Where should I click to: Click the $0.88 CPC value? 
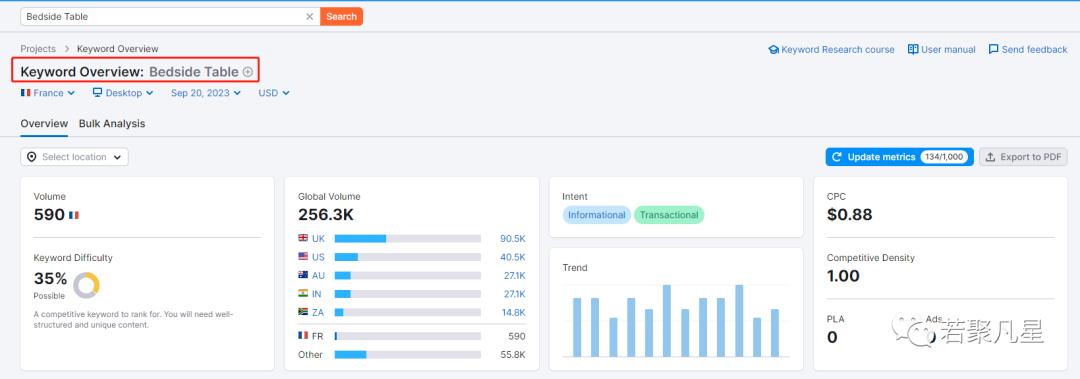[x=849, y=215]
